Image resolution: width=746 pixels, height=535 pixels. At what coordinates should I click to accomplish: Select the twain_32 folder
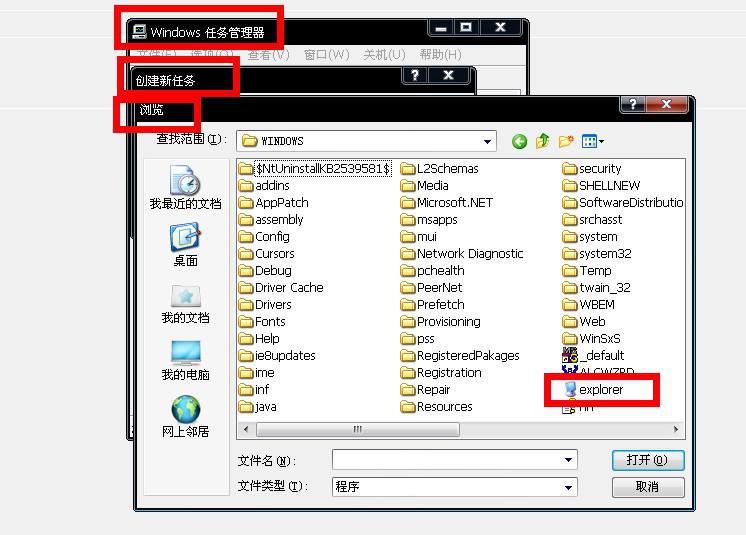click(597, 288)
